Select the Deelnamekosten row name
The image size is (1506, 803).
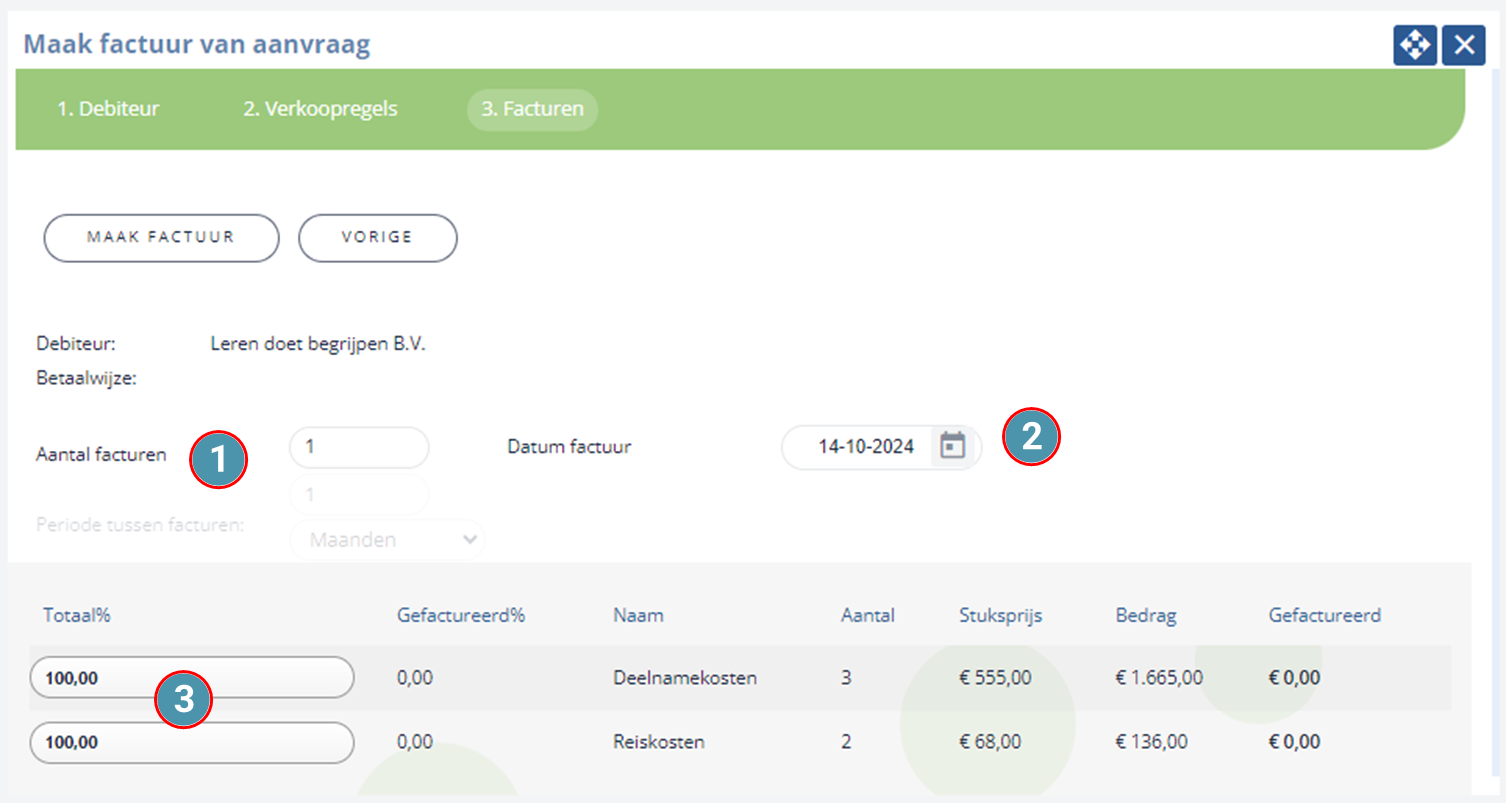click(685, 678)
